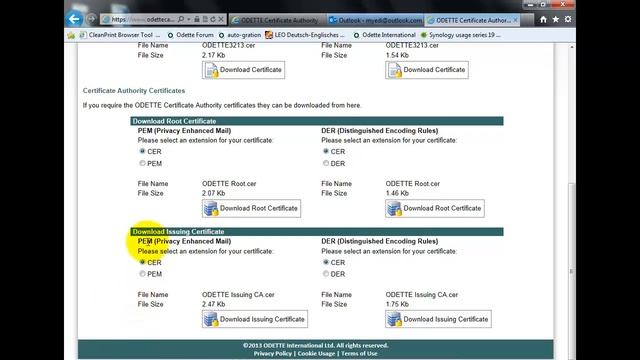The height and width of the screenshot is (360, 640).
Task: Open the Odette Forum favorite
Action: point(191,35)
